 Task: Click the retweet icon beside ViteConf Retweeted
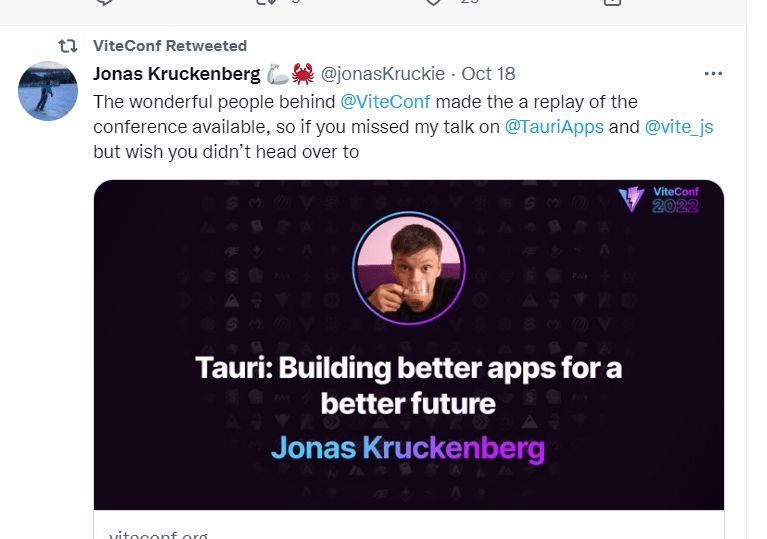[68, 46]
